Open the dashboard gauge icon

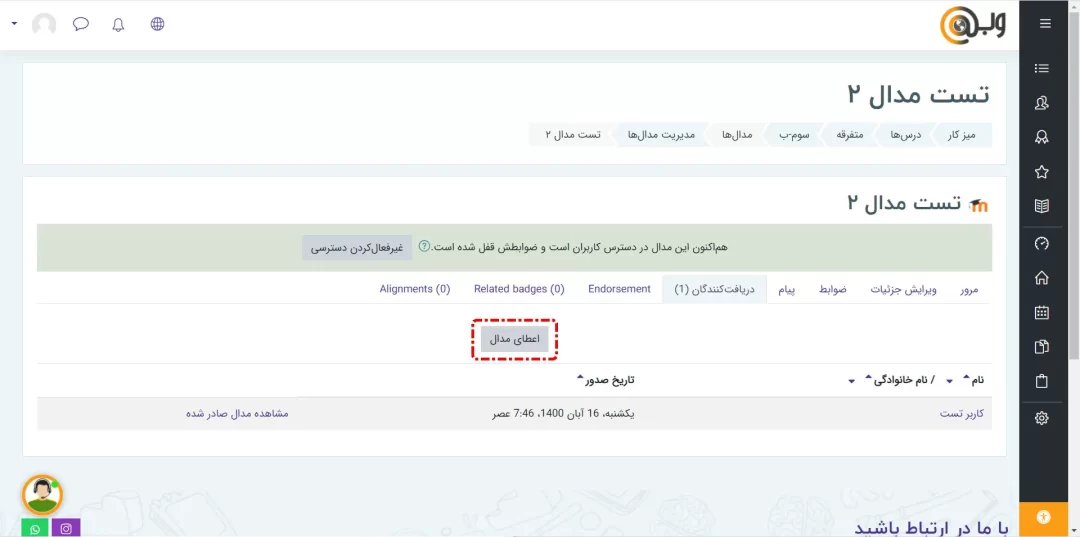coord(1042,243)
